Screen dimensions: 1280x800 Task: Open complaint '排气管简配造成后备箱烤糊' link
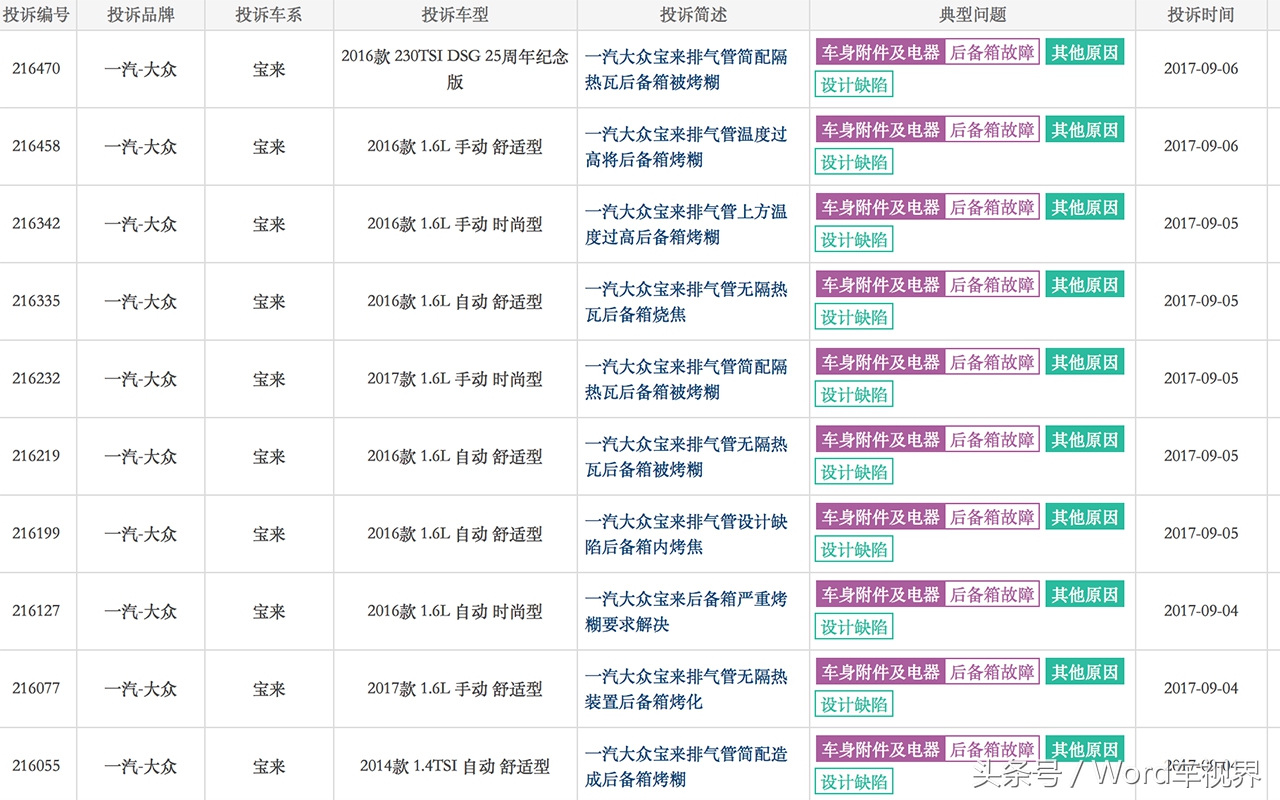coord(686,766)
